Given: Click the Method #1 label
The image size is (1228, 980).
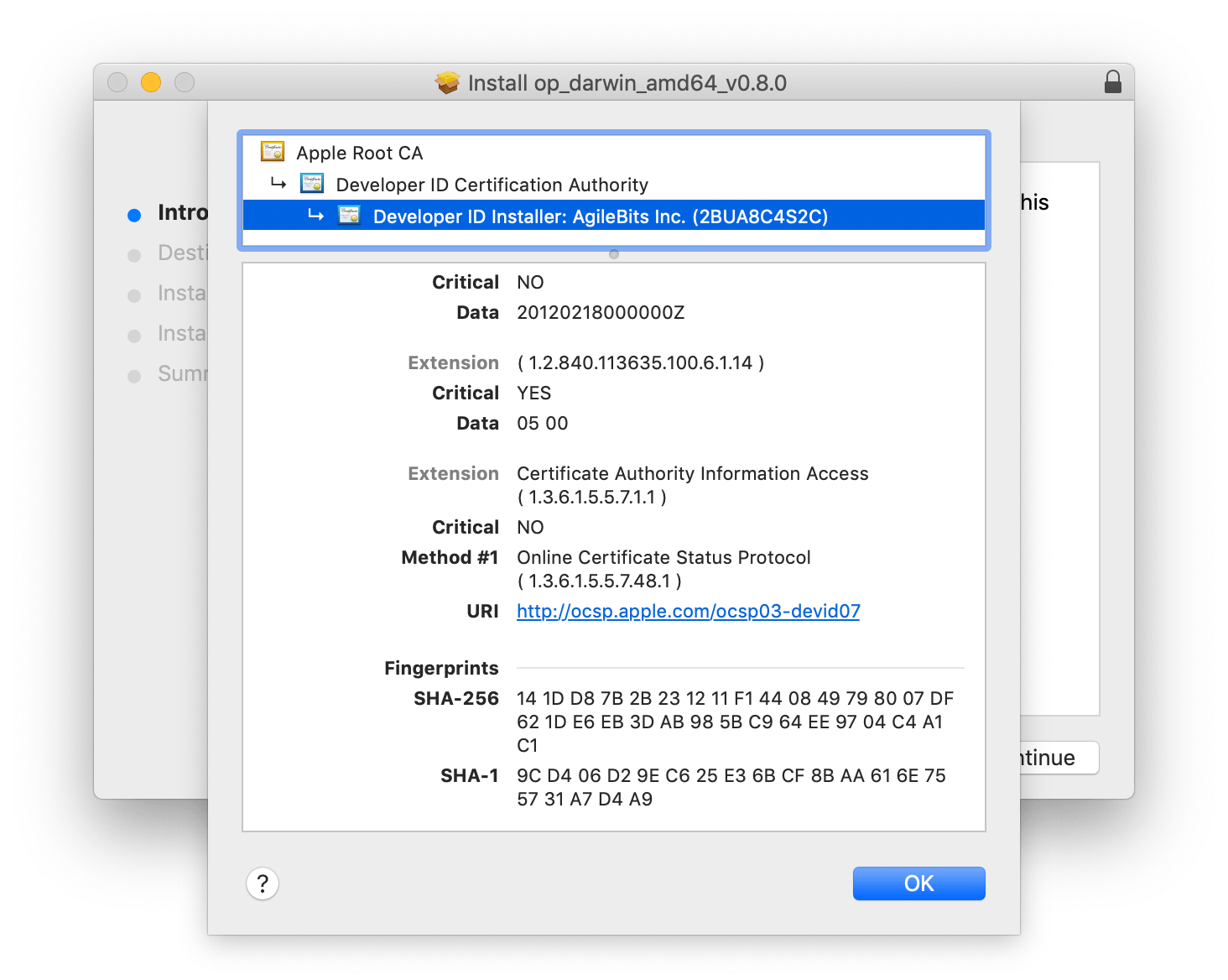Looking at the screenshot, I should click(x=450, y=558).
